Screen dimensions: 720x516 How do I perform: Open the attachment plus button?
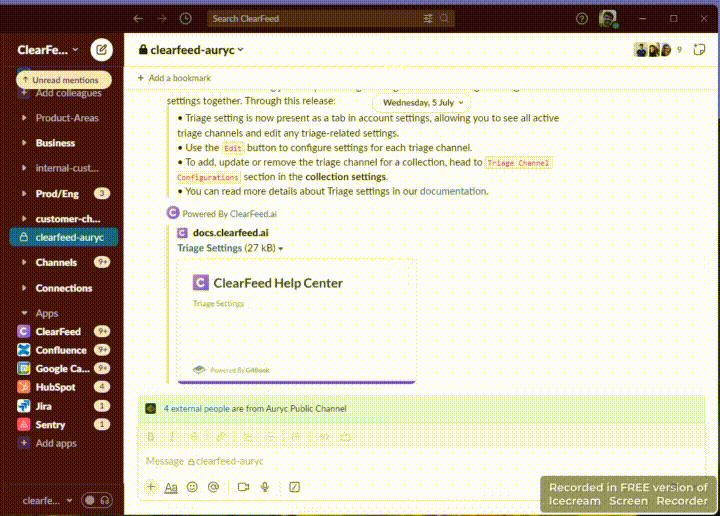coord(151,487)
